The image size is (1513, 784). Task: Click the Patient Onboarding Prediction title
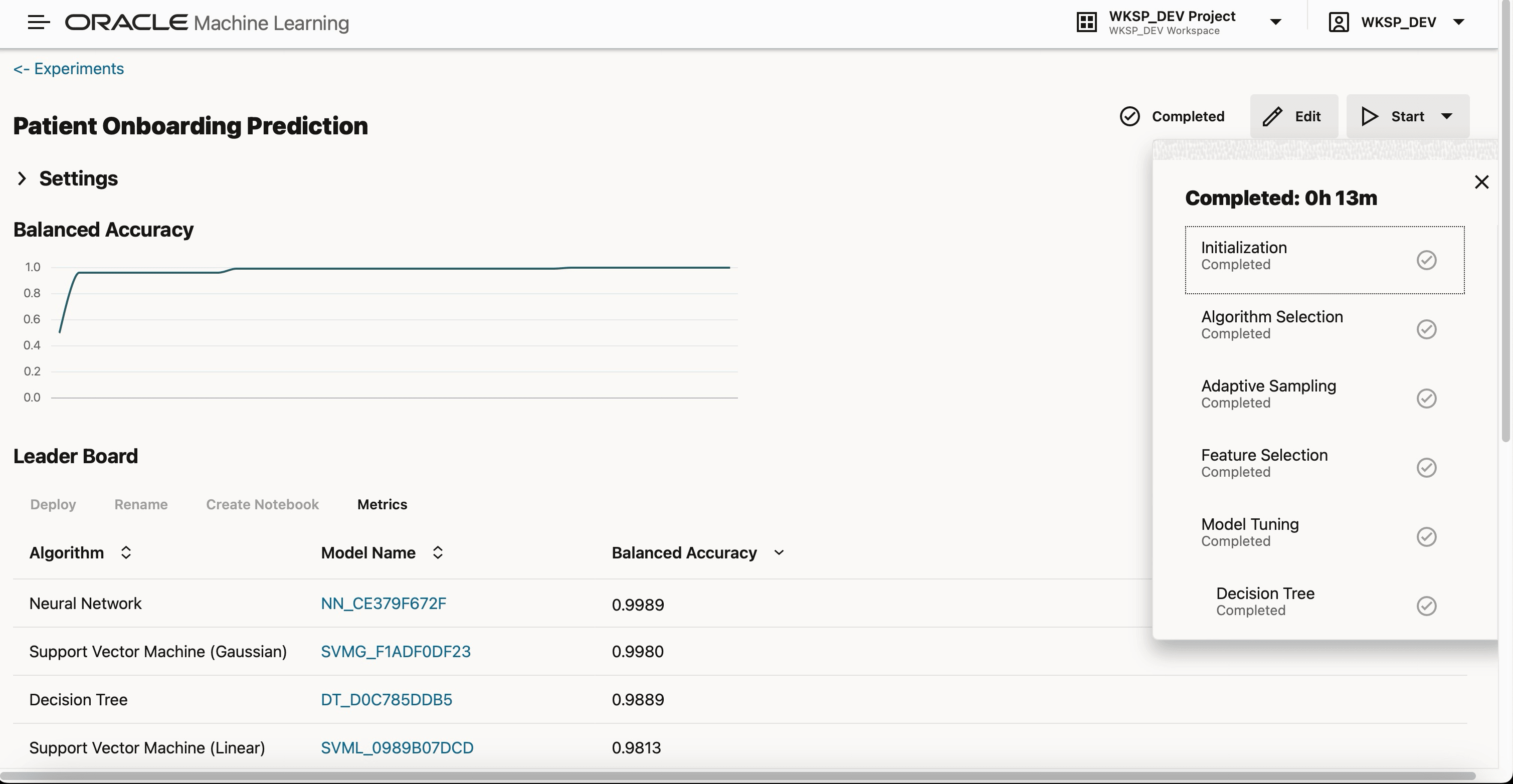point(191,126)
